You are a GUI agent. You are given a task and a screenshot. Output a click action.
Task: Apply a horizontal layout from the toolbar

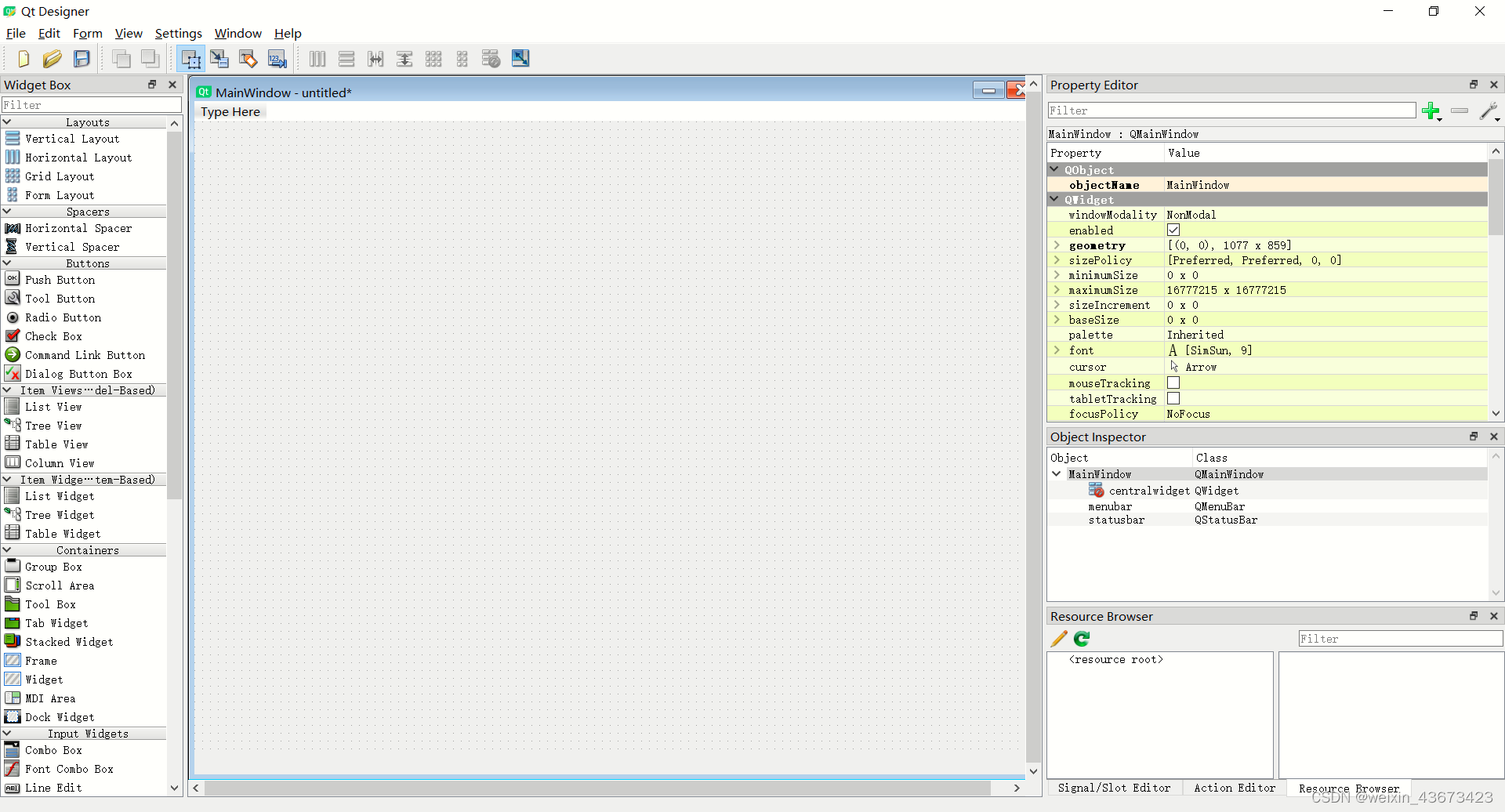317,58
